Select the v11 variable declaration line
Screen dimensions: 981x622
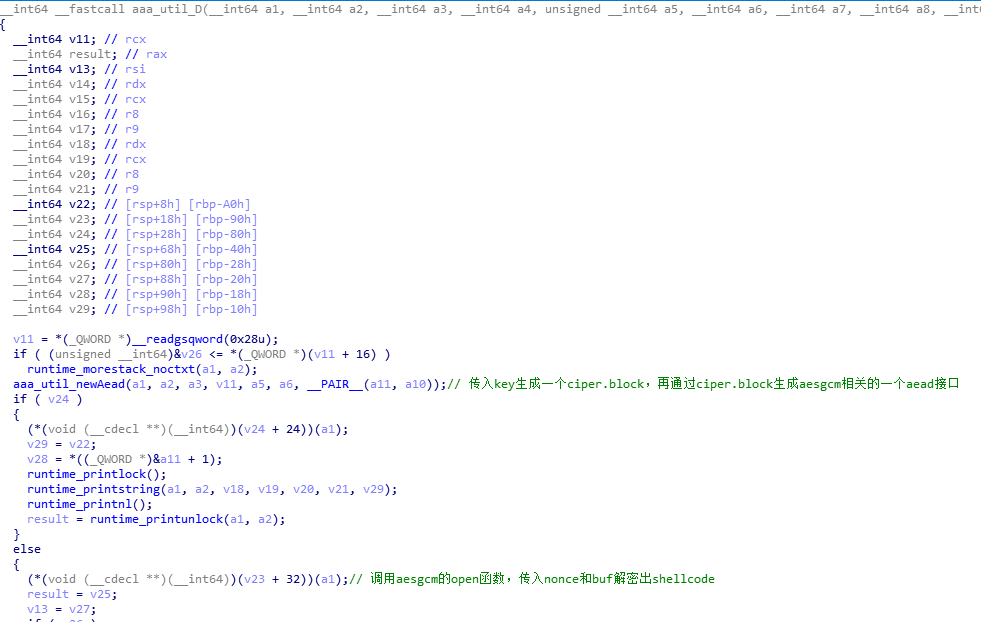click(78, 39)
